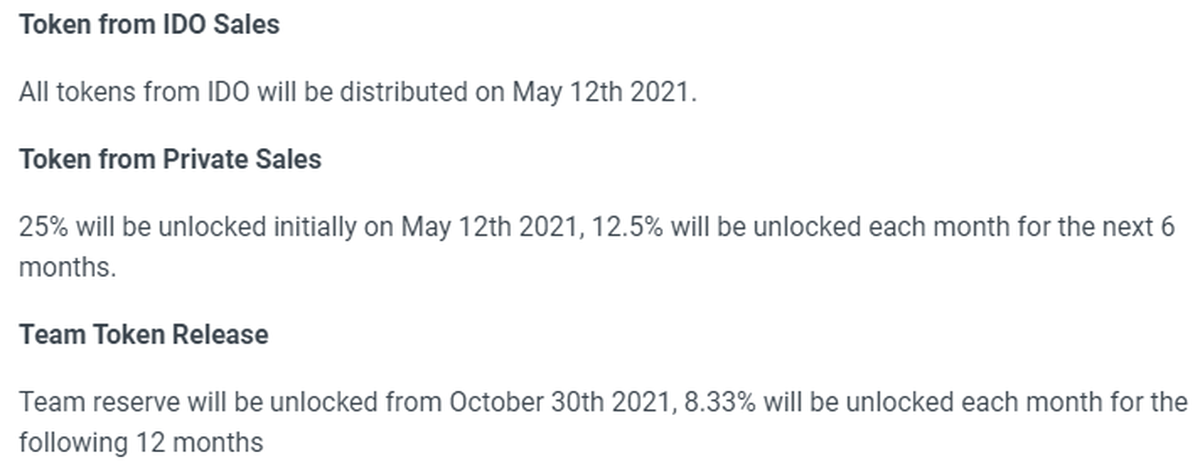This screenshot has height=472, width=1200.
Task: Click the "Token from IDO Sales" heading
Action: (149, 25)
